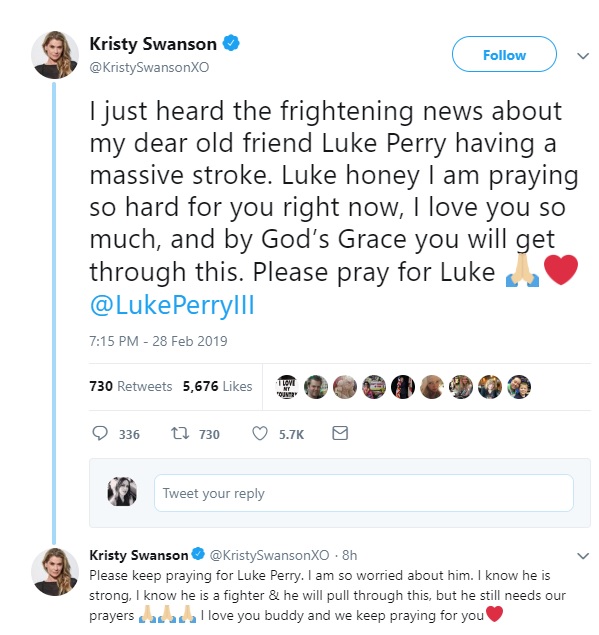Click Kristy Swanson's avatar in reply tweet
The height and width of the screenshot is (635, 599).
click(55, 572)
